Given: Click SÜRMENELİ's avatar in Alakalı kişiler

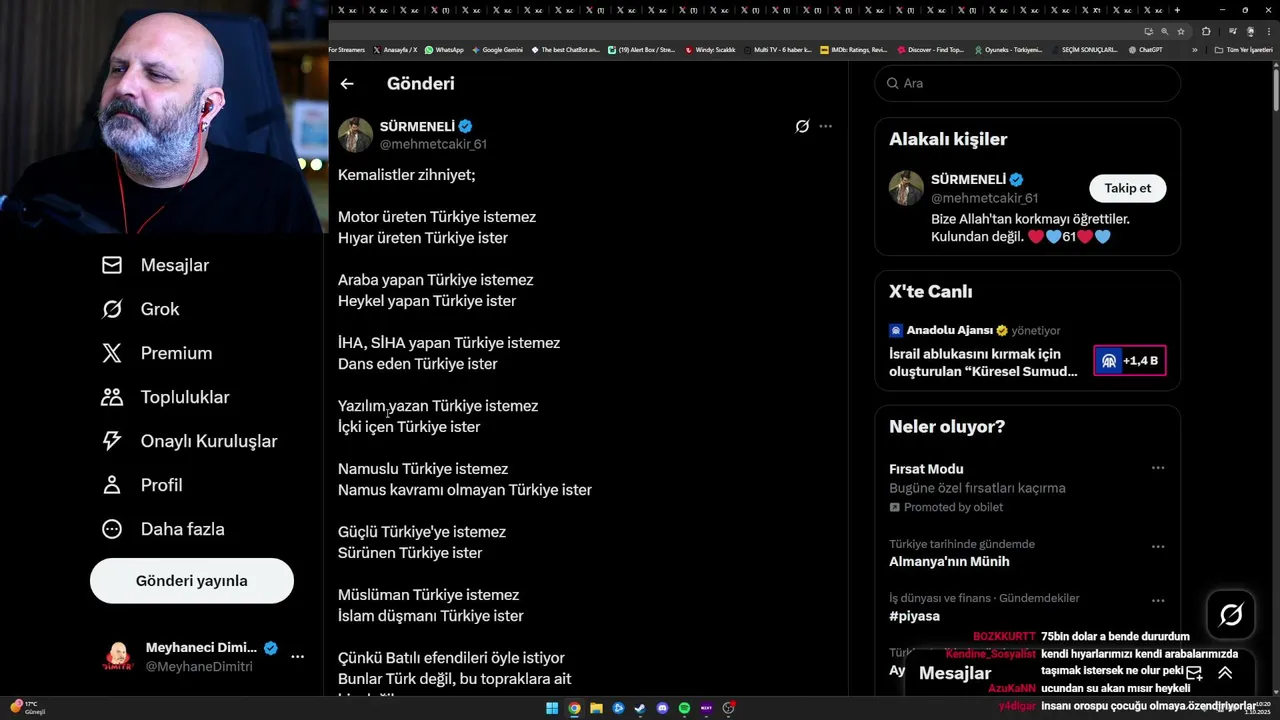Looking at the screenshot, I should click(x=906, y=188).
